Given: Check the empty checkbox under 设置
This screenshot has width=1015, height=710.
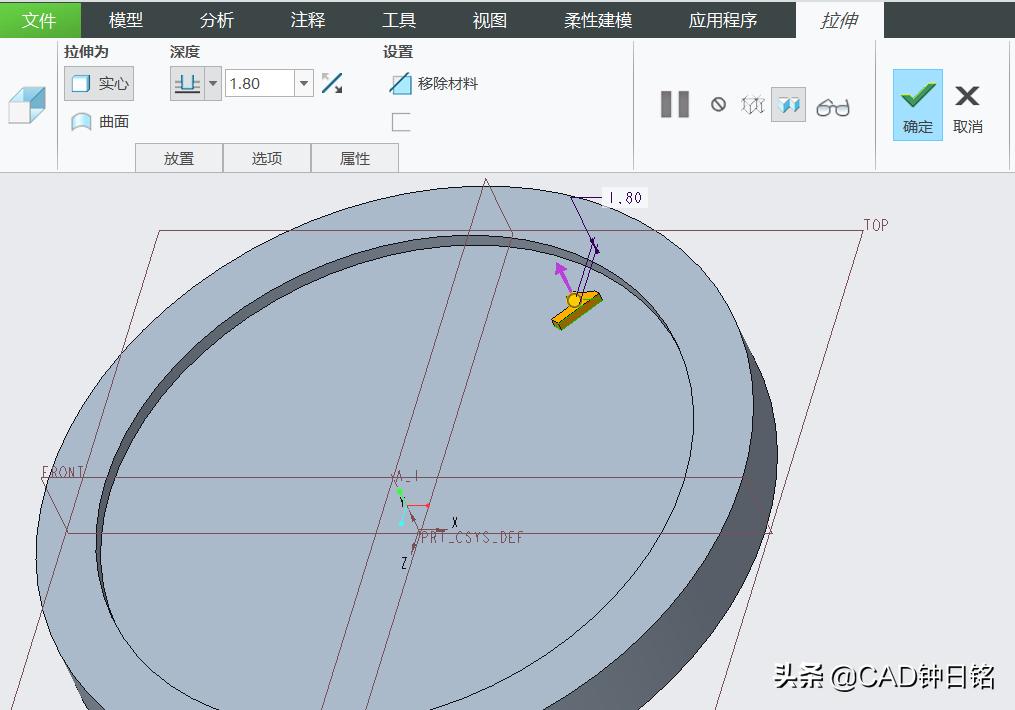Looking at the screenshot, I should point(399,119).
